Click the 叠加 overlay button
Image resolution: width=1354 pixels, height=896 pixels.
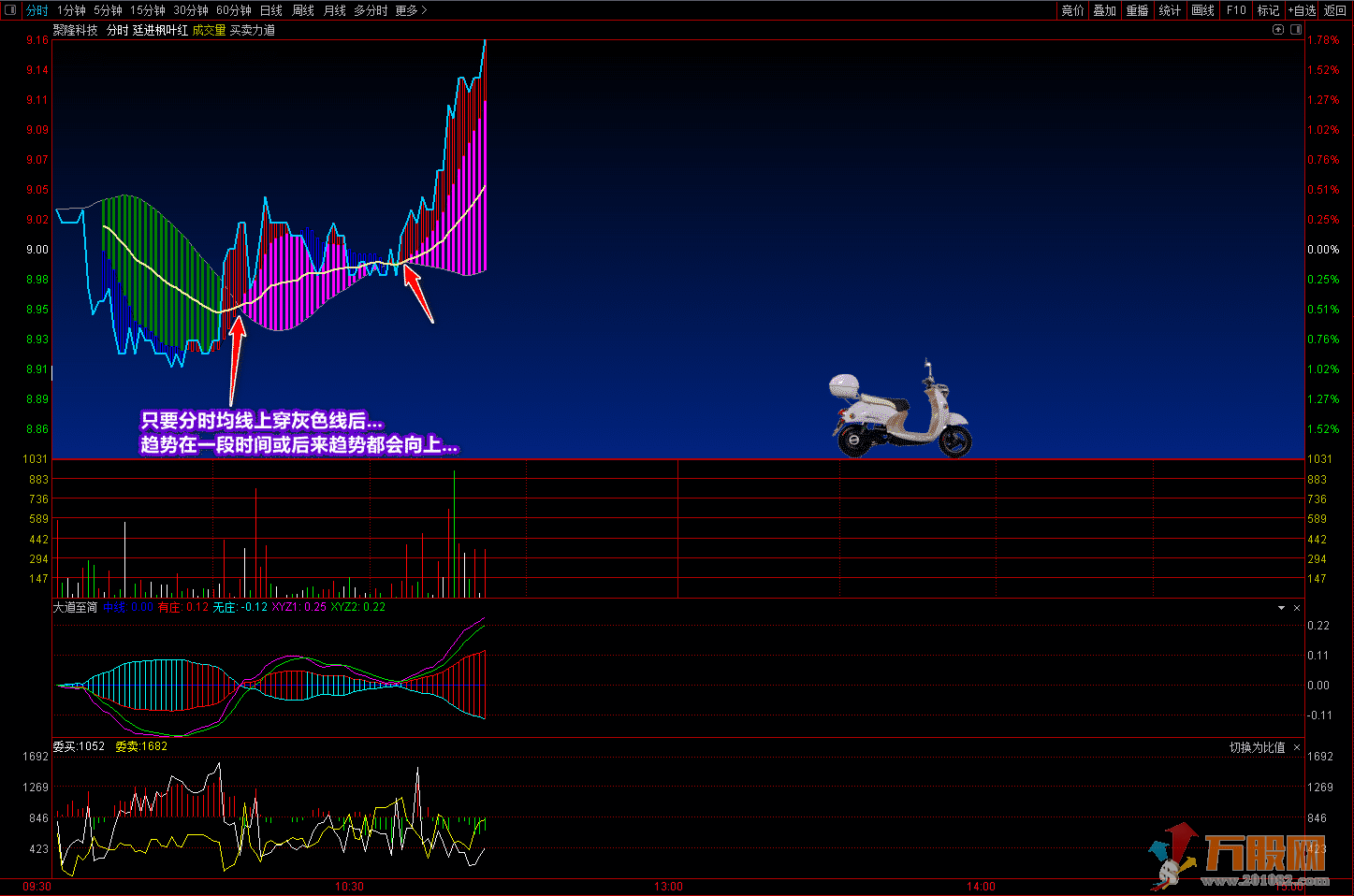point(1105,10)
